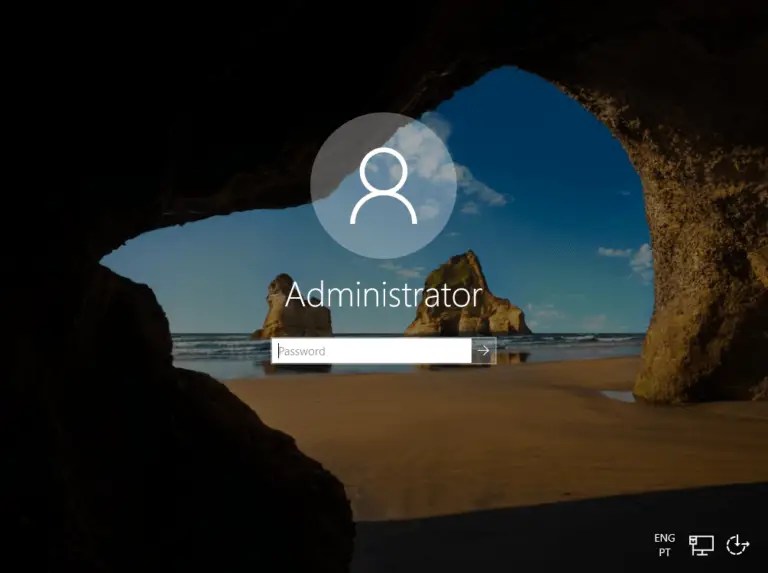Click the Administrator user avatar
The width and height of the screenshot is (768, 573).
point(384,186)
